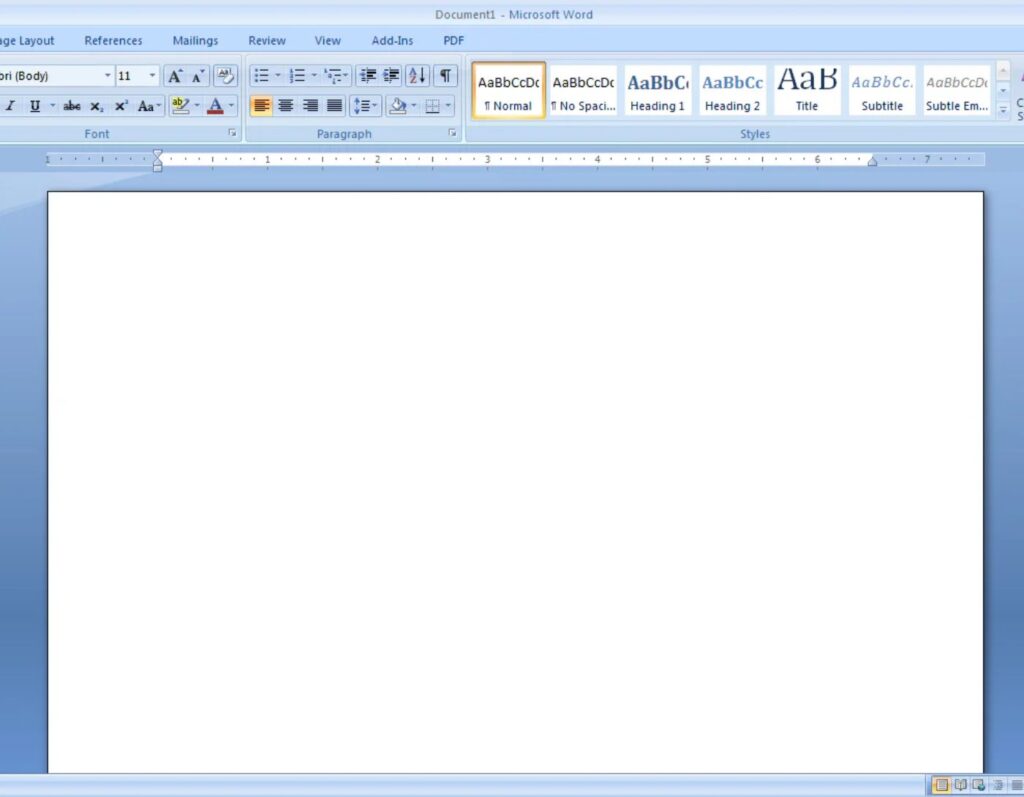Viewport: 1024px width, 797px height.
Task: Open the References tab
Action: (113, 41)
